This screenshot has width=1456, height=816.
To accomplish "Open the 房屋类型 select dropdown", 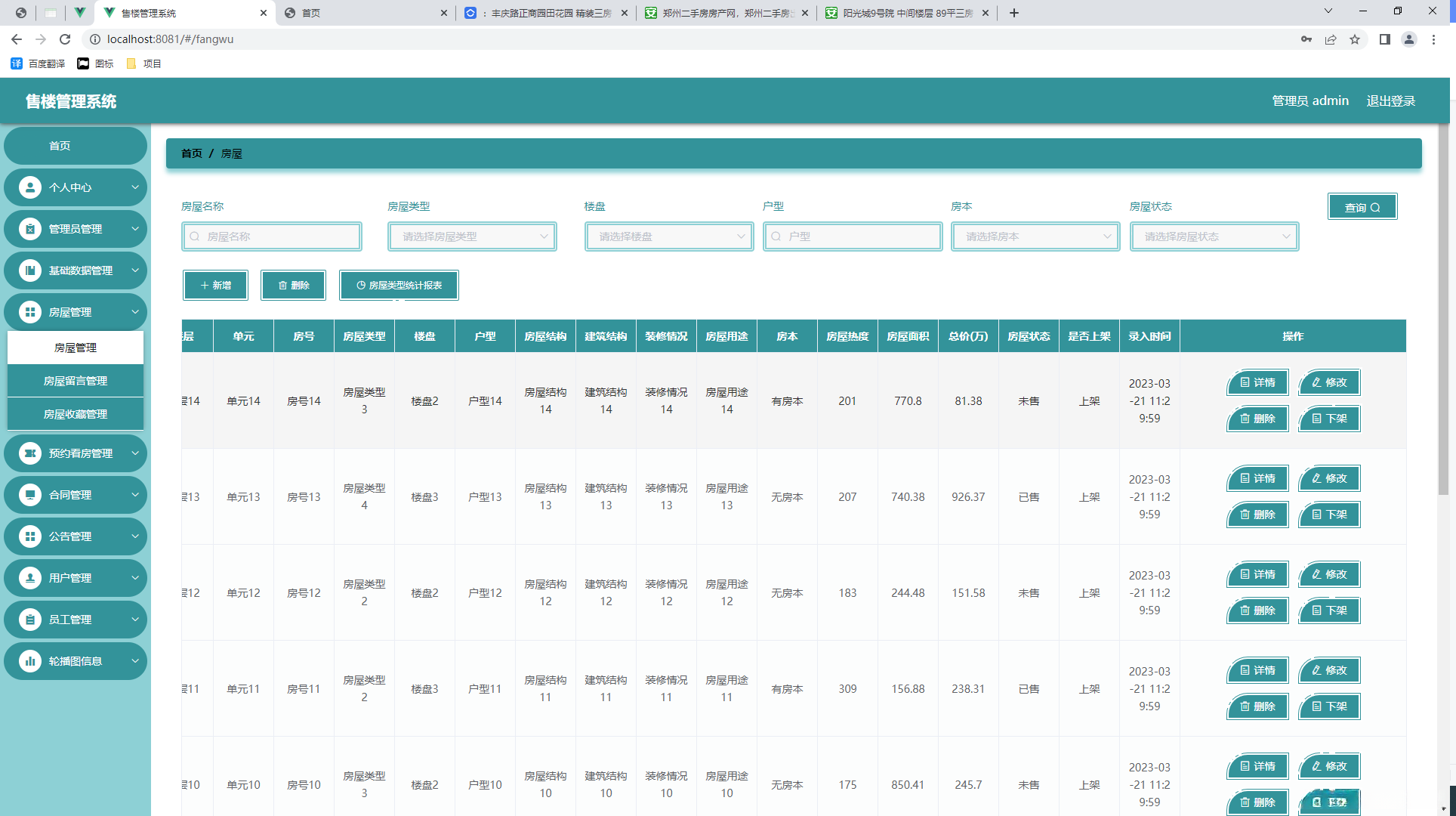I will 472,236.
